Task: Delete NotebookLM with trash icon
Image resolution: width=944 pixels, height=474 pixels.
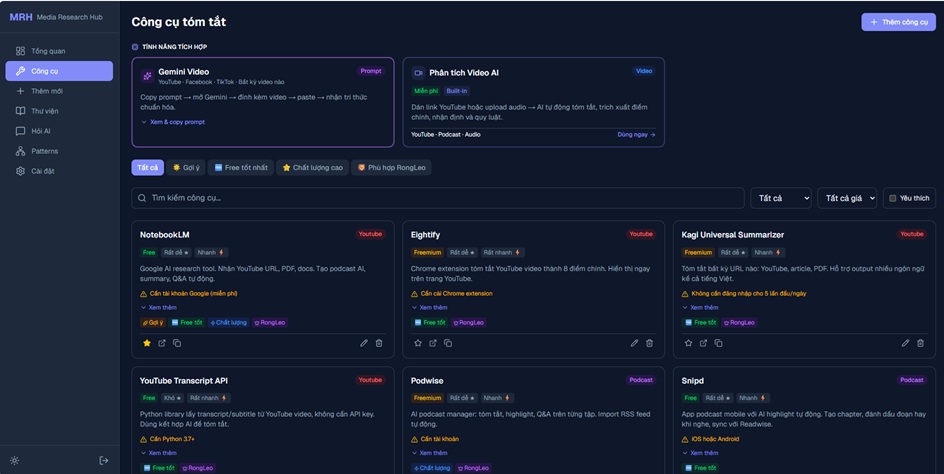Action: (379, 343)
